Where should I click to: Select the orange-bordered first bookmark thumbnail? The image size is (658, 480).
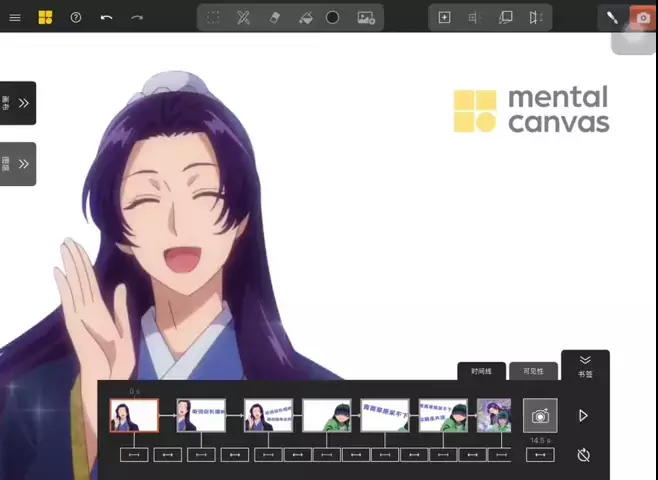tap(134, 415)
